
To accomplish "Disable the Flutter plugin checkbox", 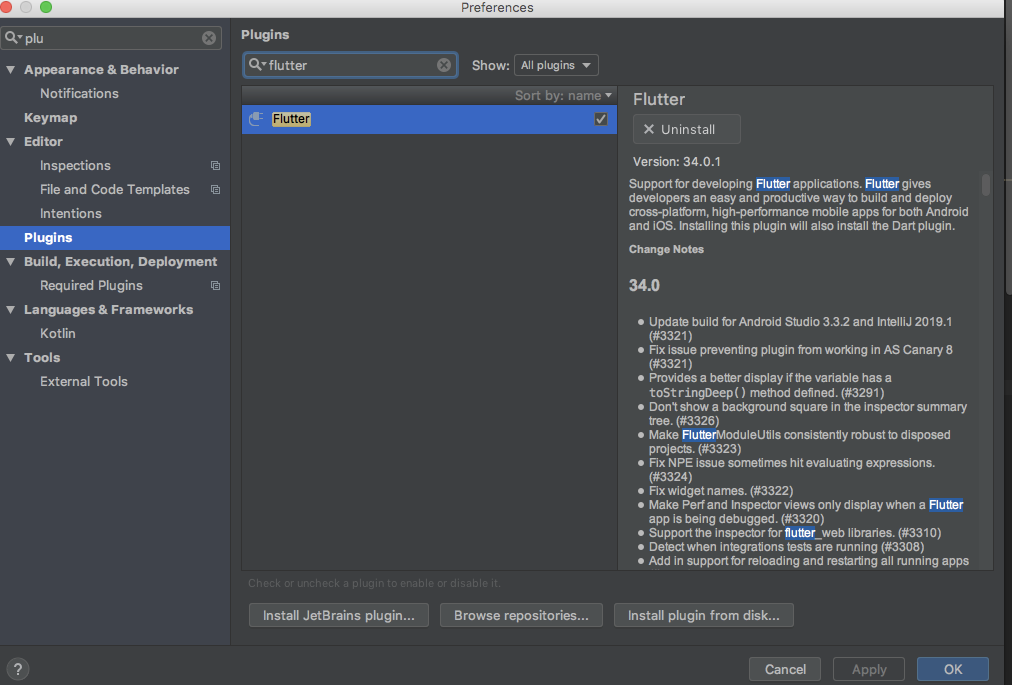I will point(600,119).
